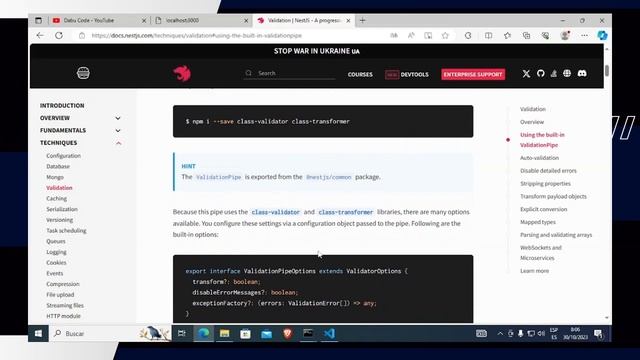Select the Validation NestJS tab
Image resolution: width=640 pixels, height=360 pixels.
pos(304,20)
